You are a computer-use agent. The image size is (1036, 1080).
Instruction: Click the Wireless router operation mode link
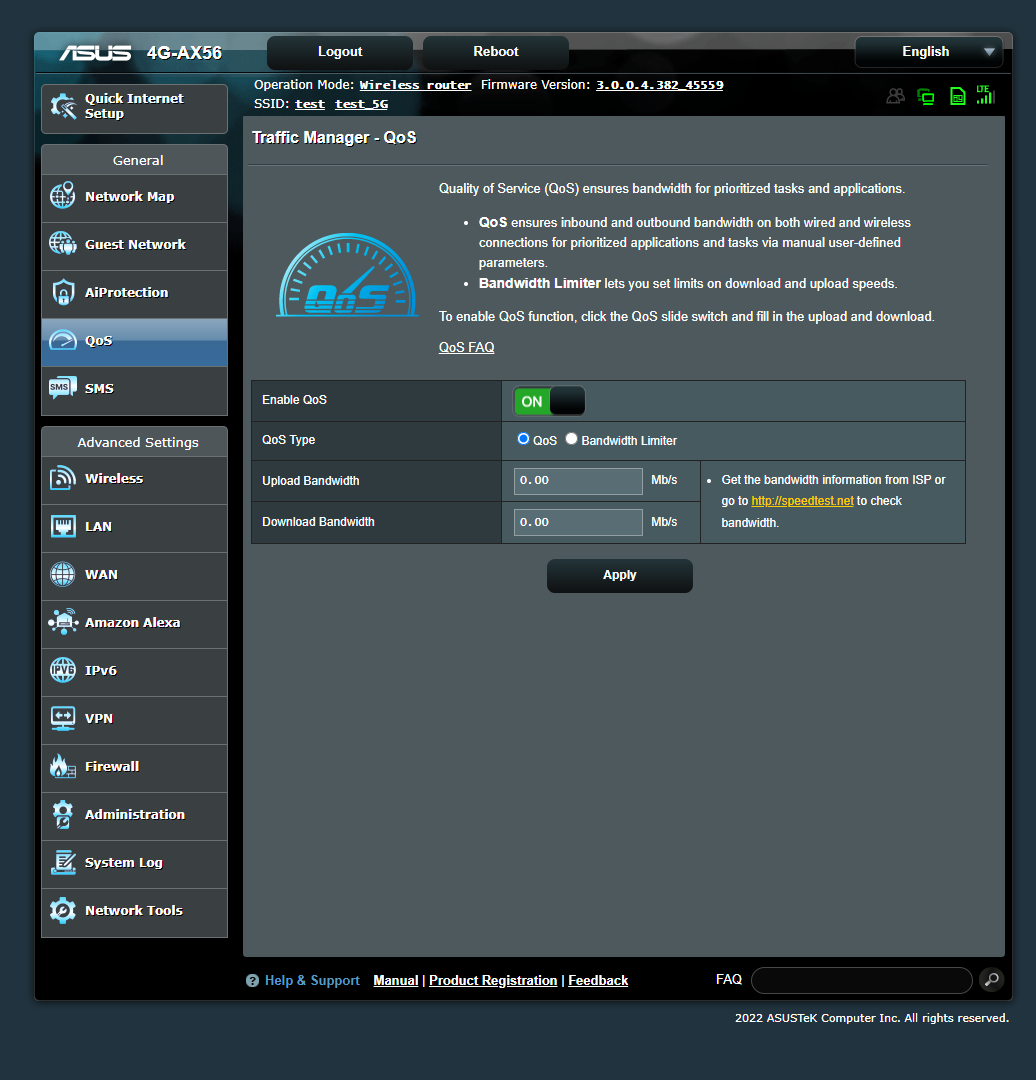(415, 85)
